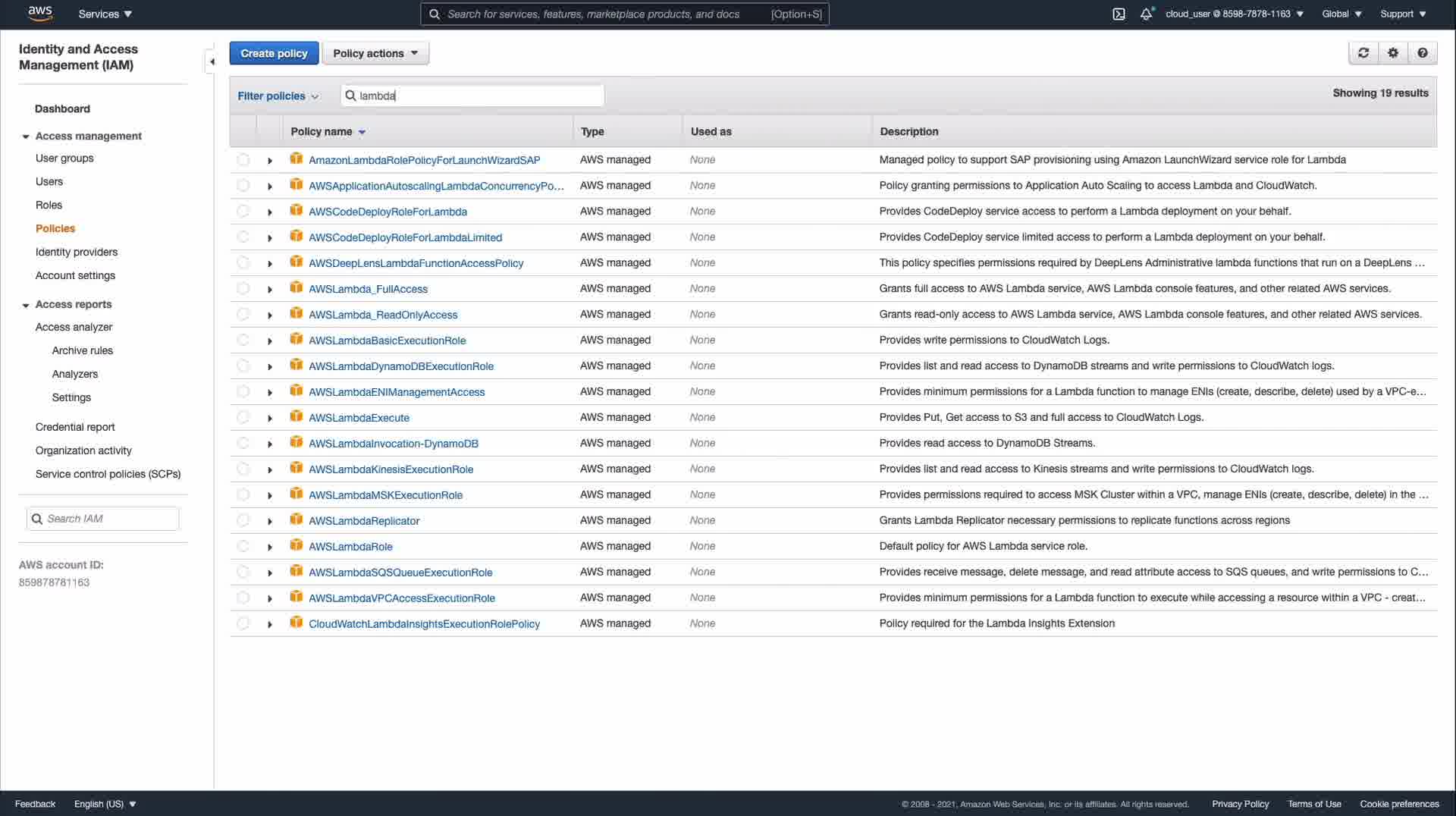Click the policy icon for AWSLambdaKinesisExecutionRole

click(x=297, y=468)
